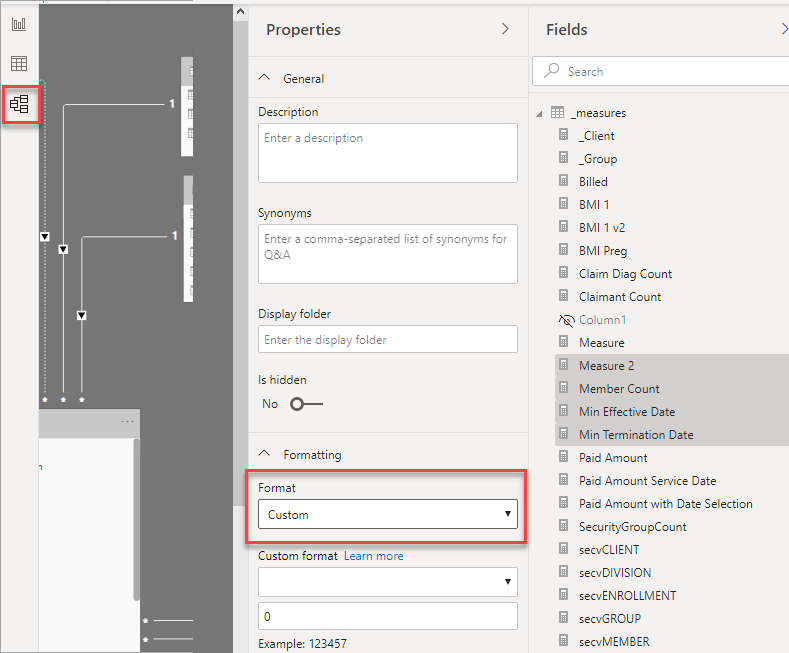Image resolution: width=789 pixels, height=653 pixels.
Task: Click the calculator icon beside _Client
Action: tap(564, 135)
